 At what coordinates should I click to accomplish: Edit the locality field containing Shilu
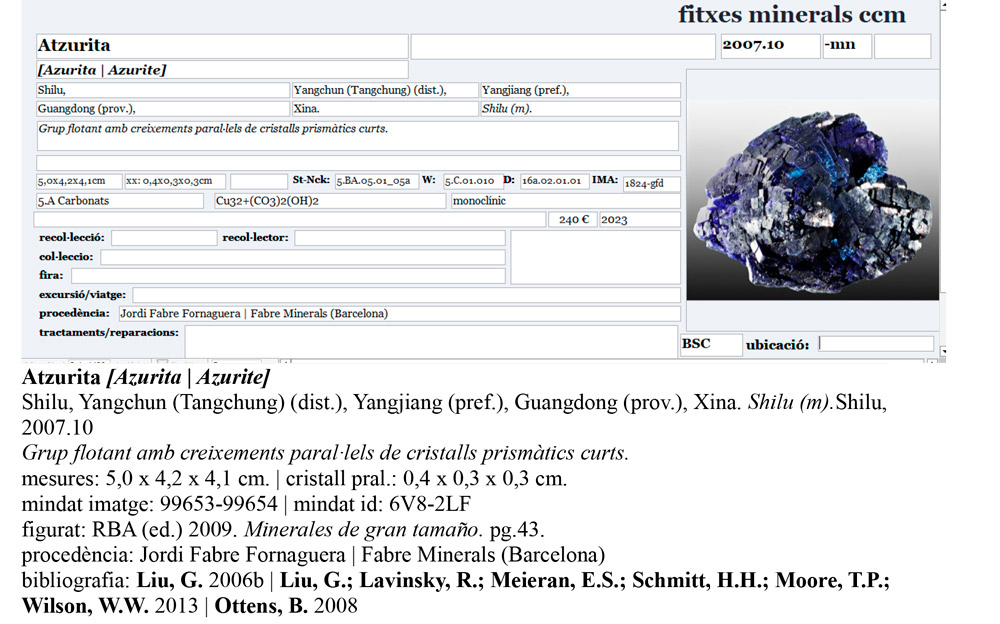160,90
